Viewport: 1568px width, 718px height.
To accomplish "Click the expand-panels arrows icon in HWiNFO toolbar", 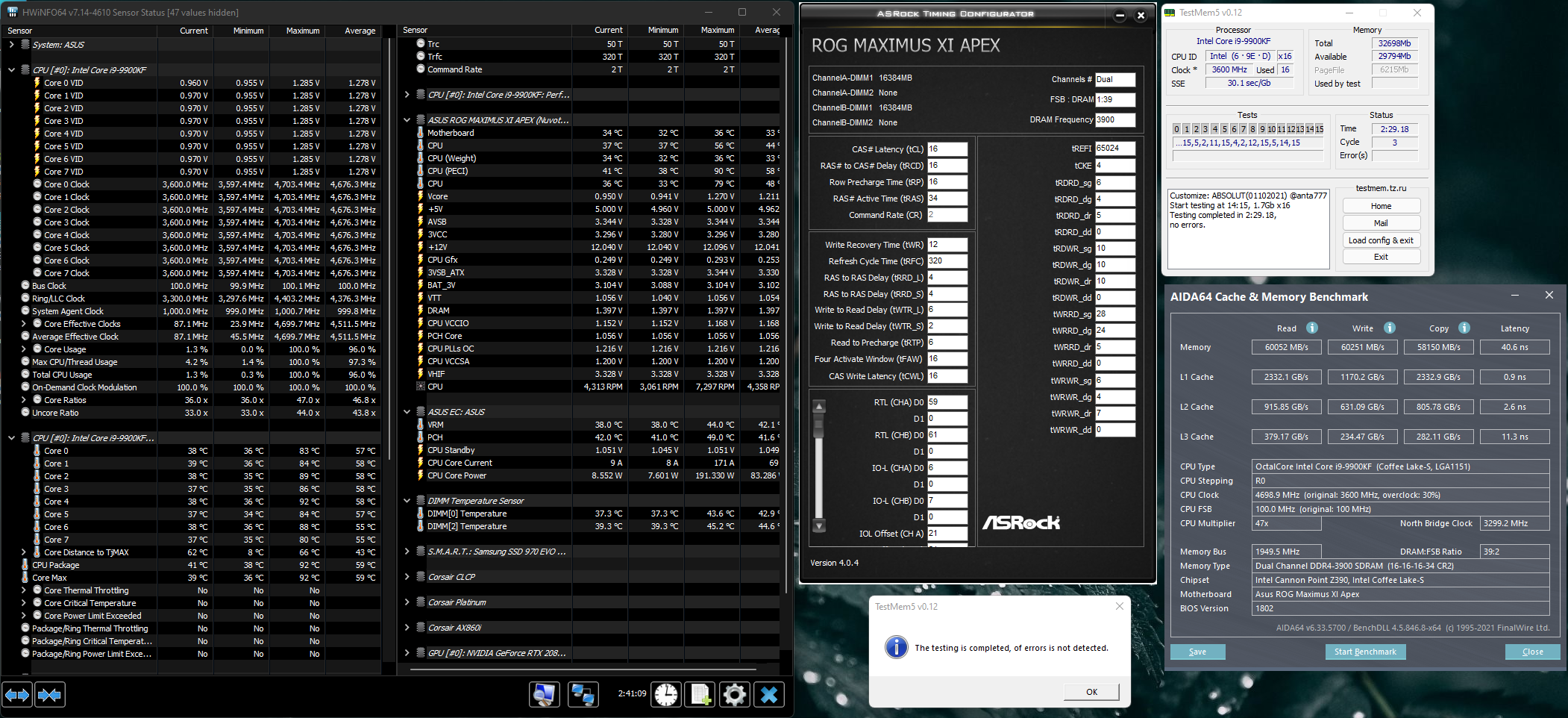I will coord(17,695).
